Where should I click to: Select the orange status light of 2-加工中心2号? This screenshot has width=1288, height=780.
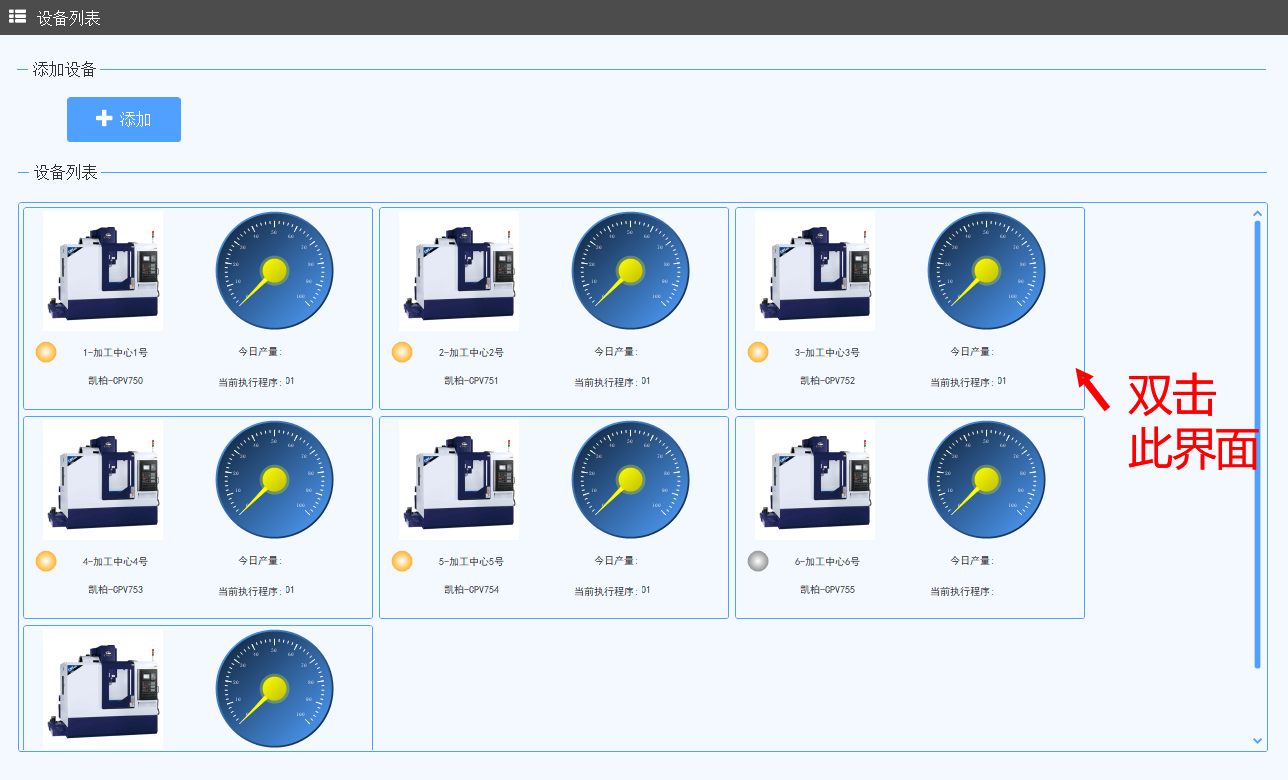click(402, 352)
